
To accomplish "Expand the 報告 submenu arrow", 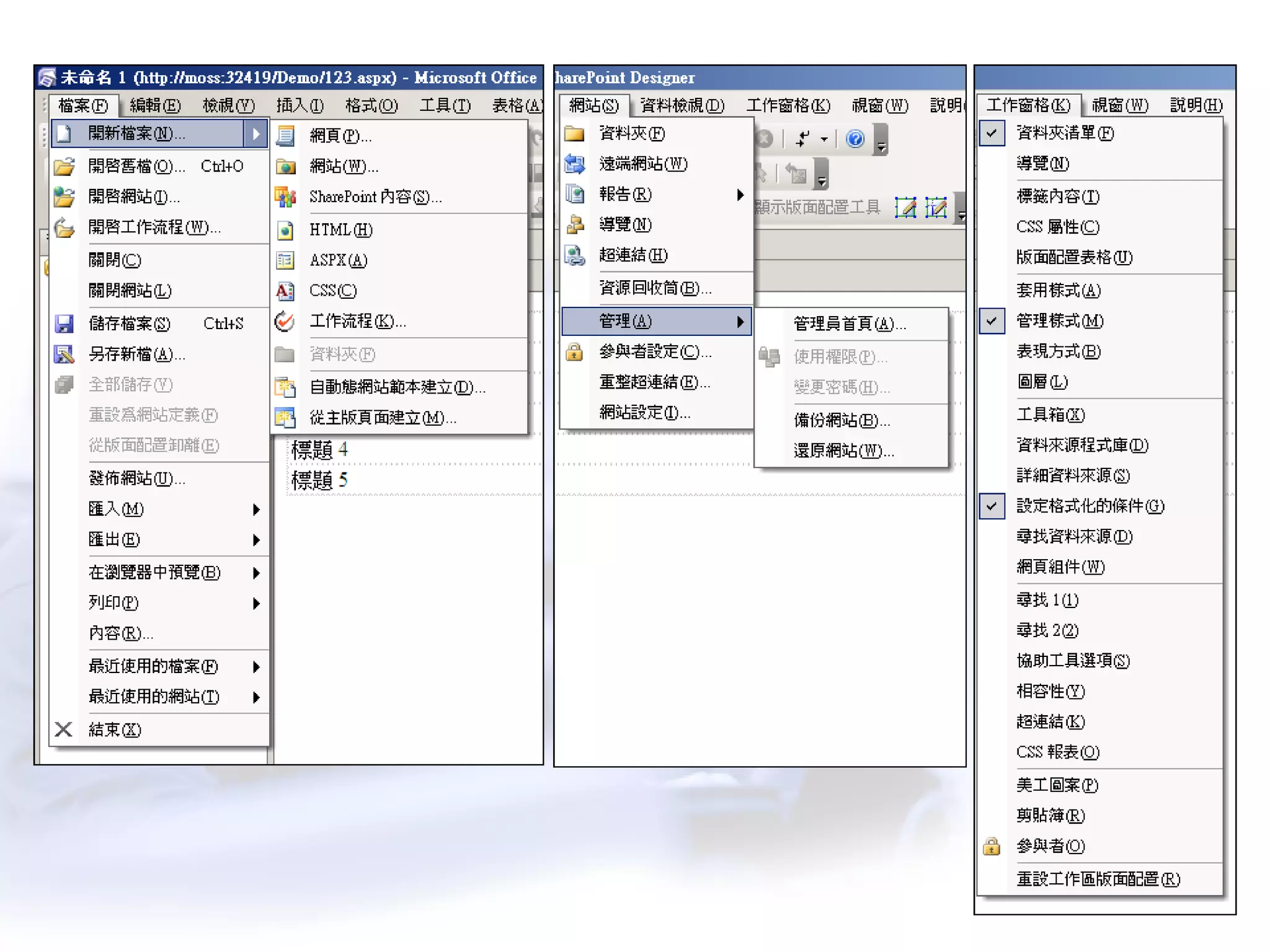I will pos(740,195).
